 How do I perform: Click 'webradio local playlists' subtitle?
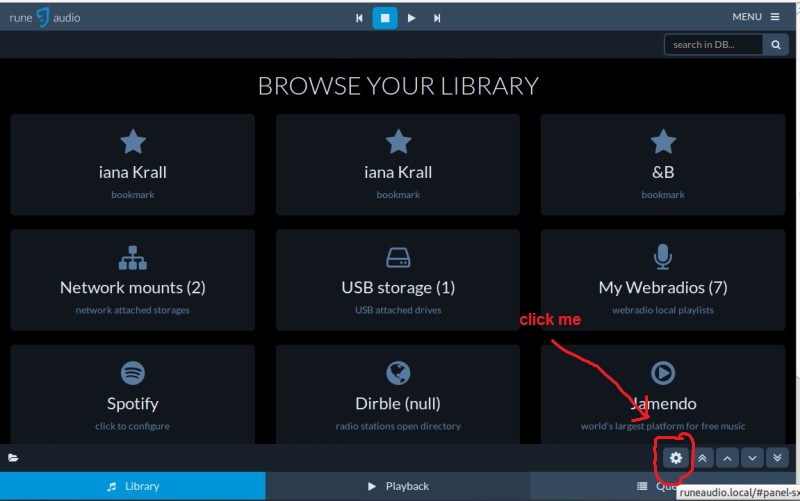[663, 310]
